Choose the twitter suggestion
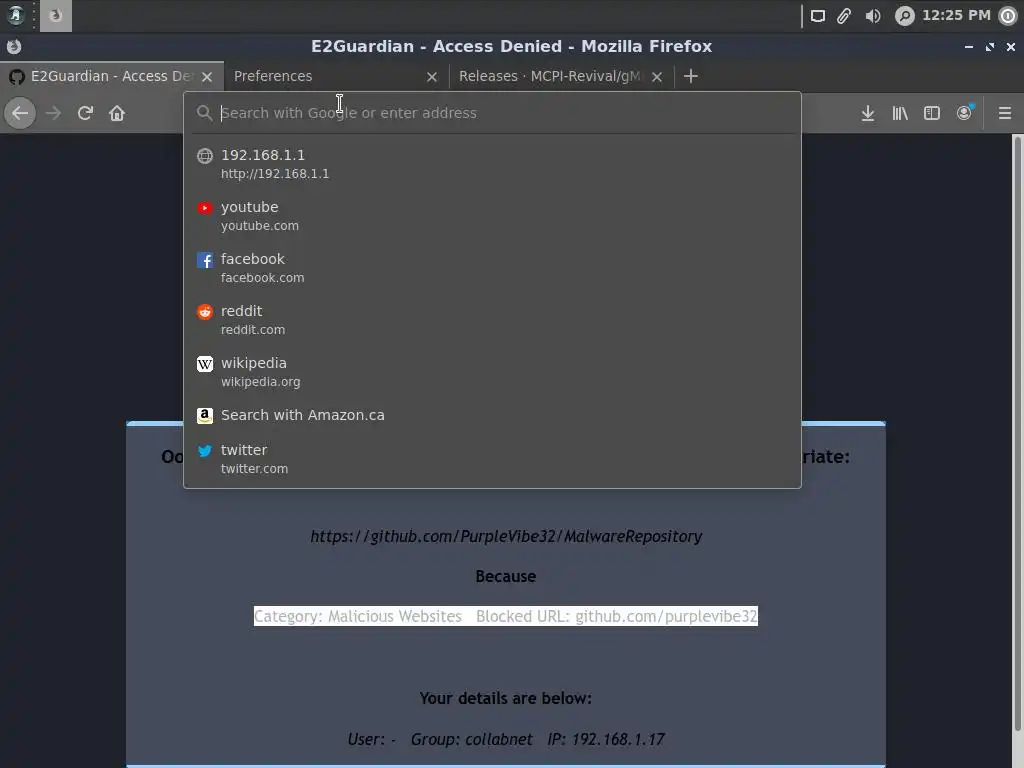Image resolution: width=1024 pixels, height=768 pixels. tap(492, 458)
